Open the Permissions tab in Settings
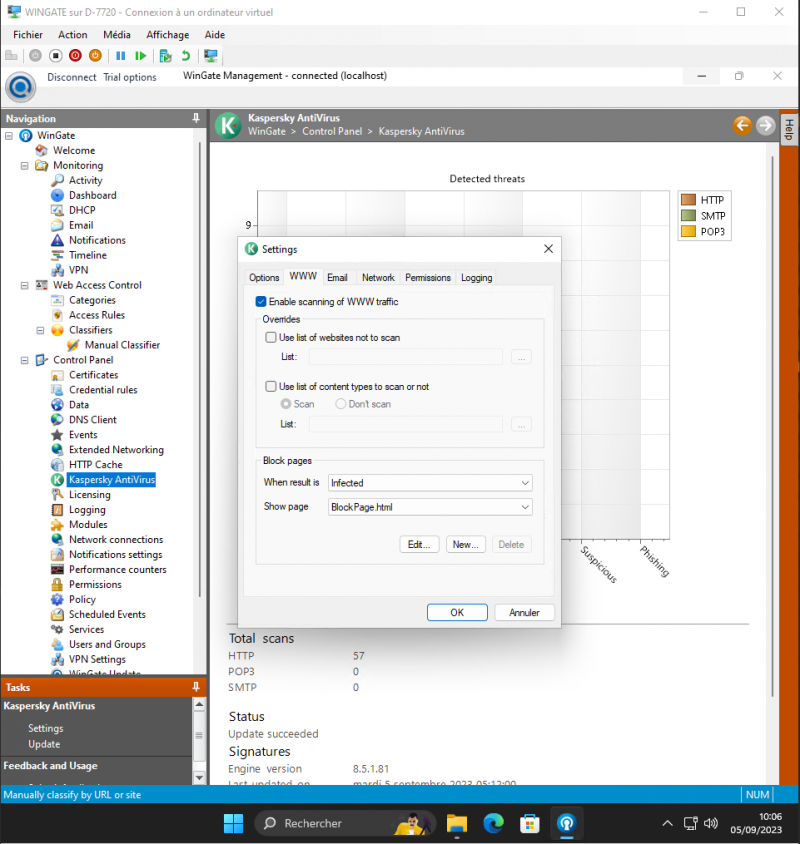 coord(428,278)
